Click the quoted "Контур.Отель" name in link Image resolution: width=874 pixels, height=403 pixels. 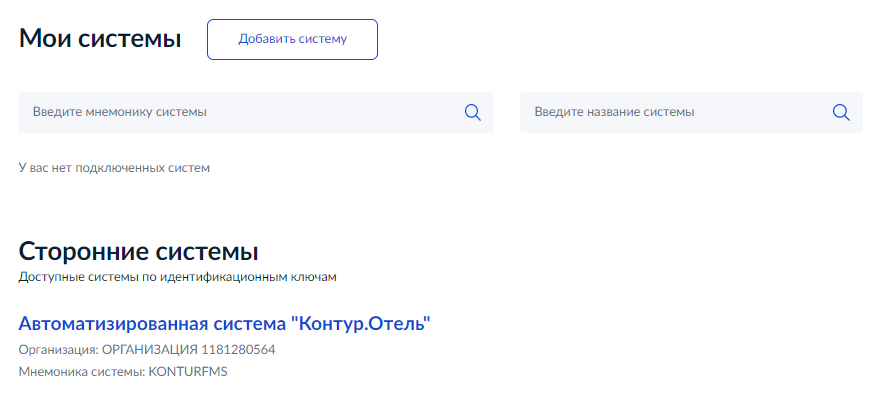click(x=361, y=323)
